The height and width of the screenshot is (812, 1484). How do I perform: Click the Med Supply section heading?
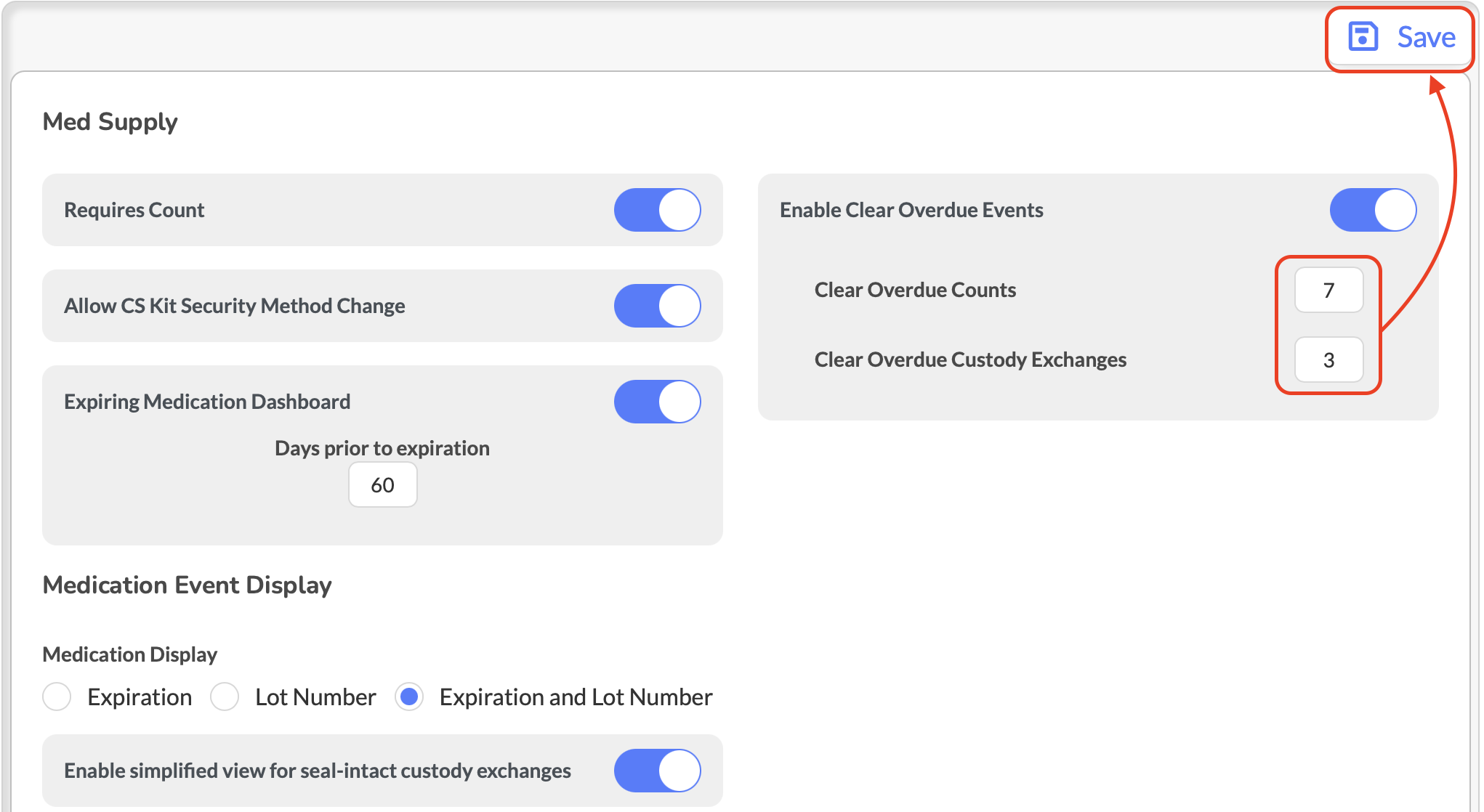click(x=110, y=121)
